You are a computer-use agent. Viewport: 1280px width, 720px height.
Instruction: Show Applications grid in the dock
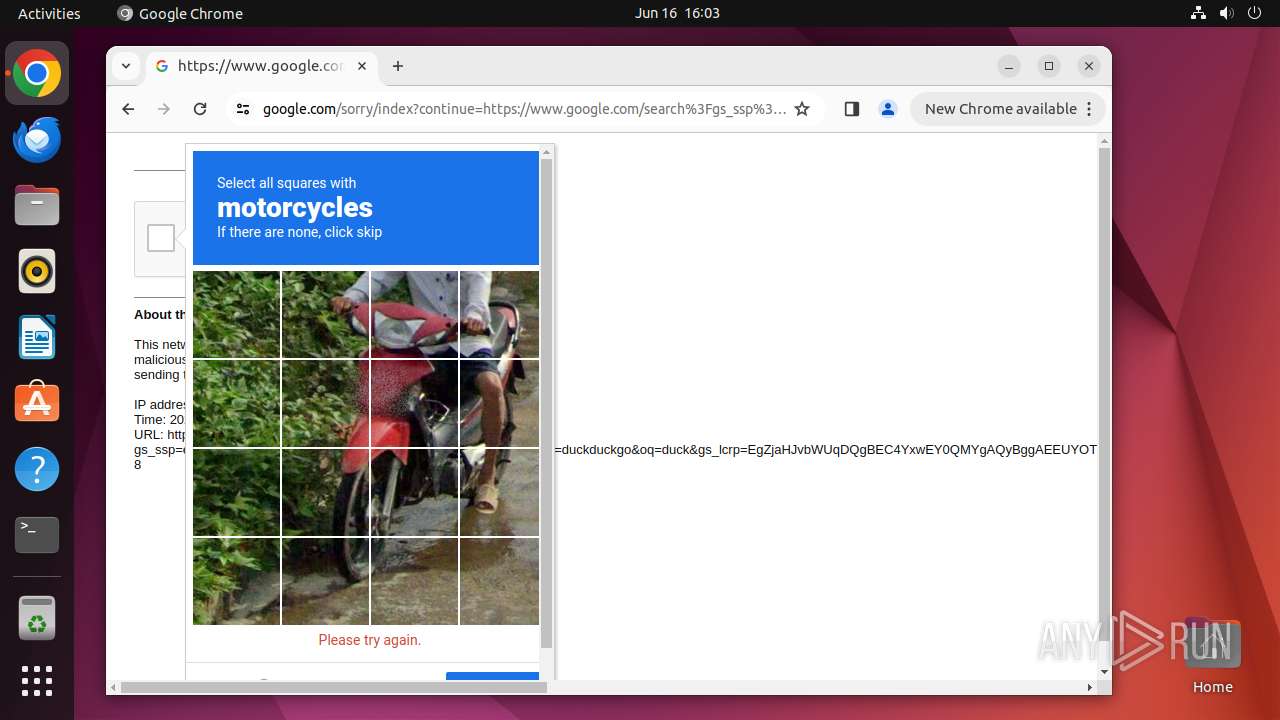click(37, 681)
